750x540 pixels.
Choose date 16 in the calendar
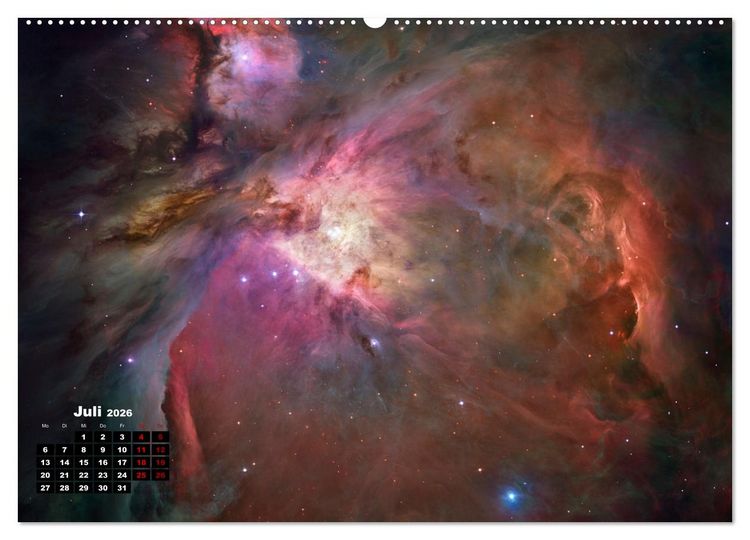click(x=103, y=463)
